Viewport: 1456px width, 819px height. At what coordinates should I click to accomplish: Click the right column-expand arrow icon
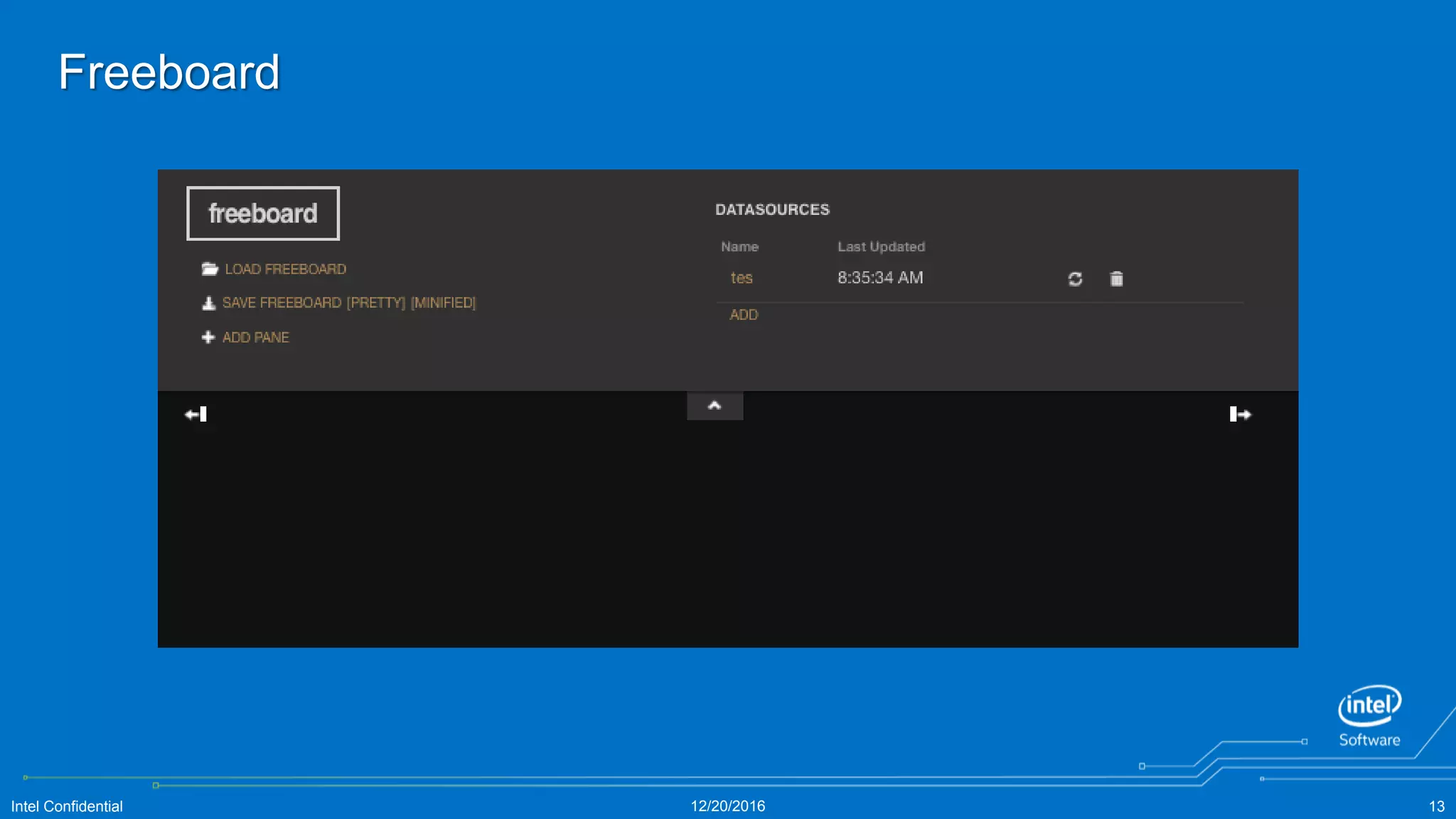pos(1241,414)
